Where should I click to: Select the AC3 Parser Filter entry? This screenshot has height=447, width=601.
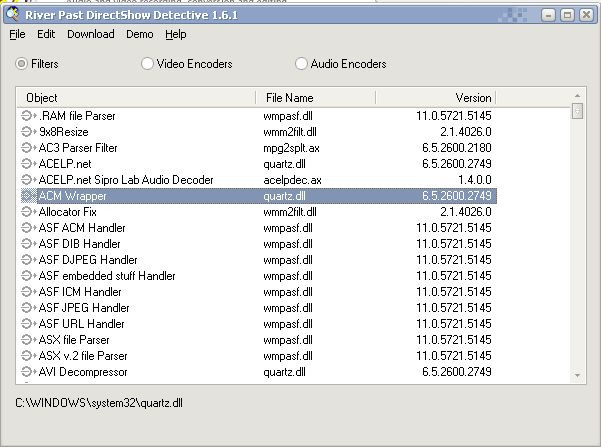coord(257,148)
